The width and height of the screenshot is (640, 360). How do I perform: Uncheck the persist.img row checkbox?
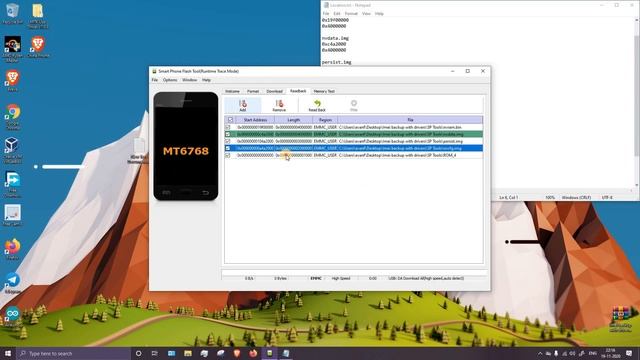pos(228,141)
